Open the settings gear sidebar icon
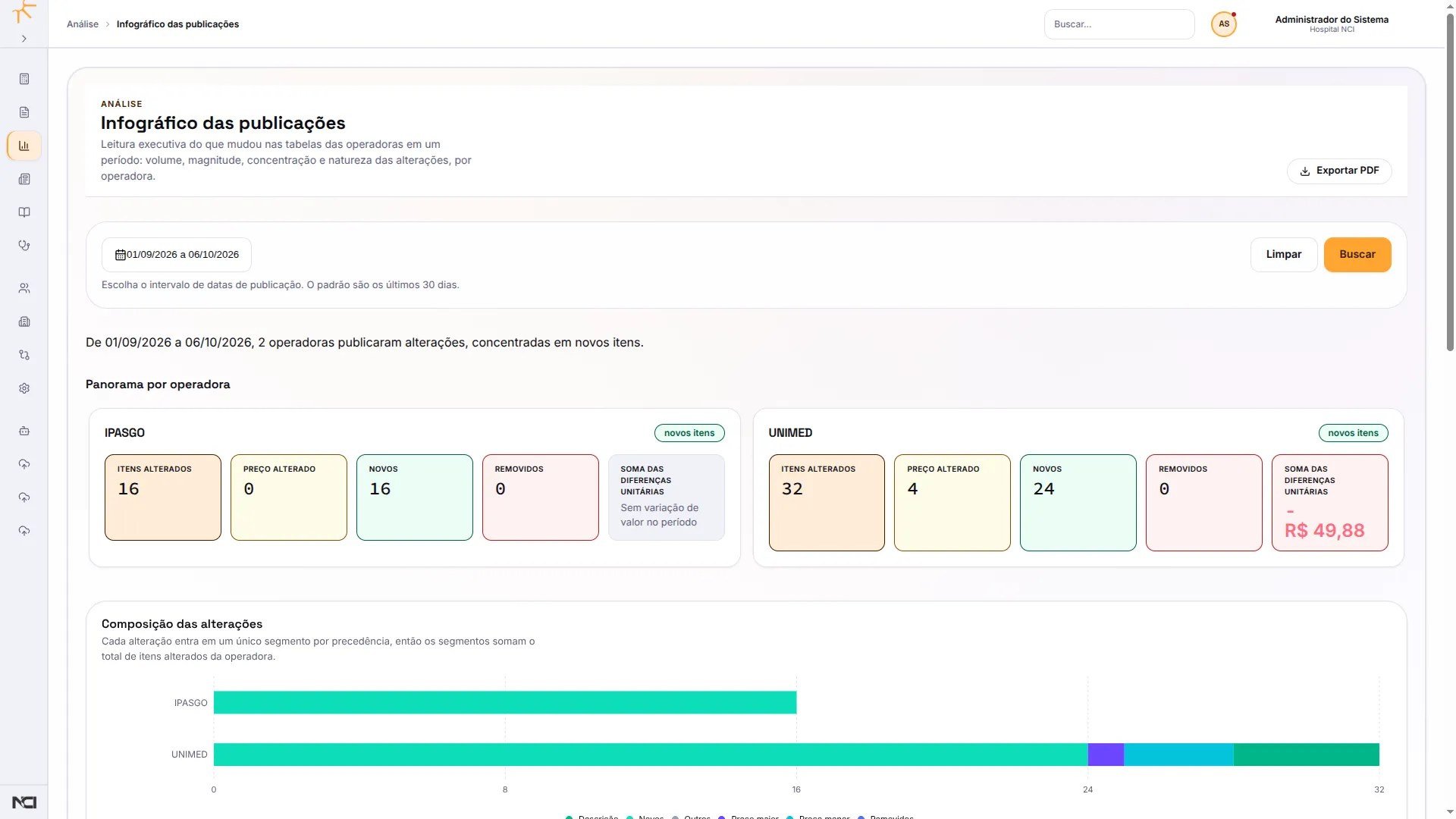 [x=24, y=388]
